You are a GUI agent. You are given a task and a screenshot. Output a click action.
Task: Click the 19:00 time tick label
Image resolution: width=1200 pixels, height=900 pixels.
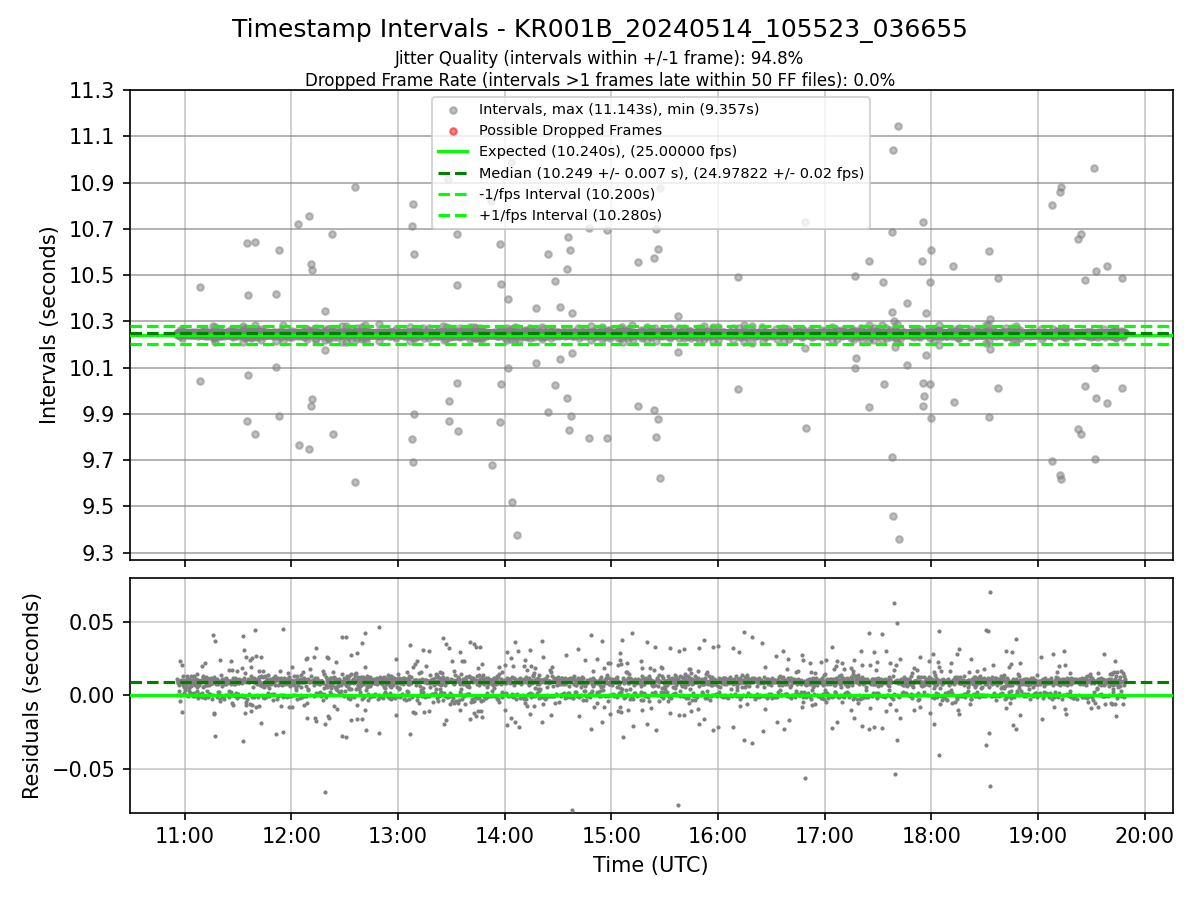1037,834
